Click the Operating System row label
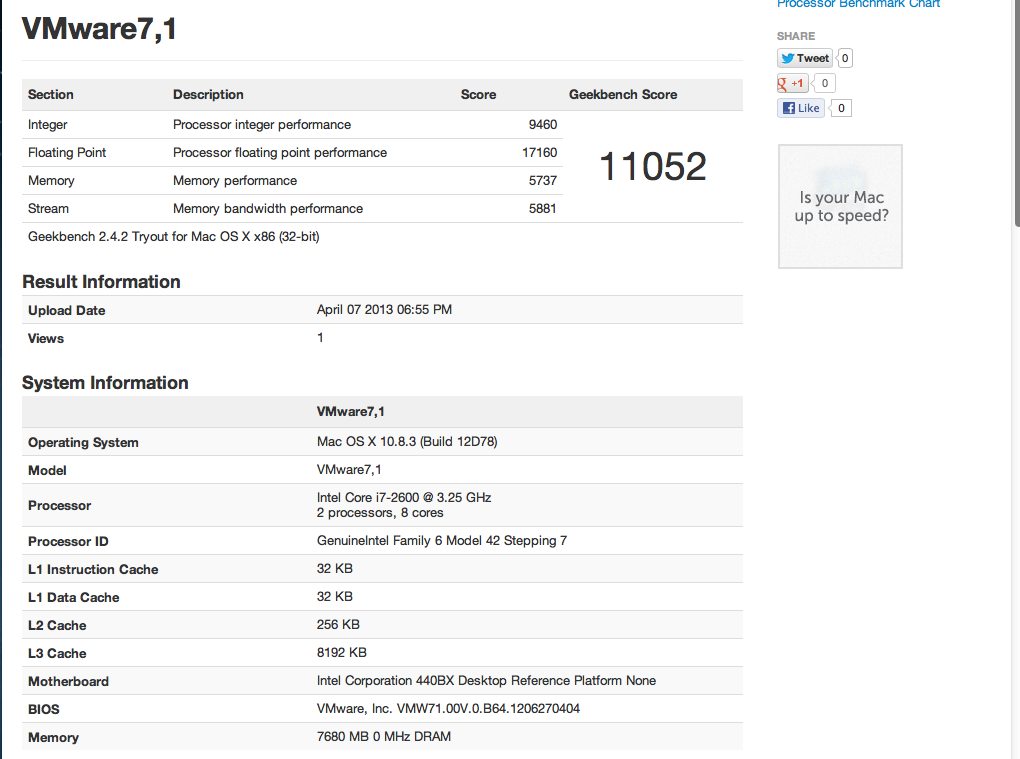Screen dimensions: 1020x759 click(83, 442)
